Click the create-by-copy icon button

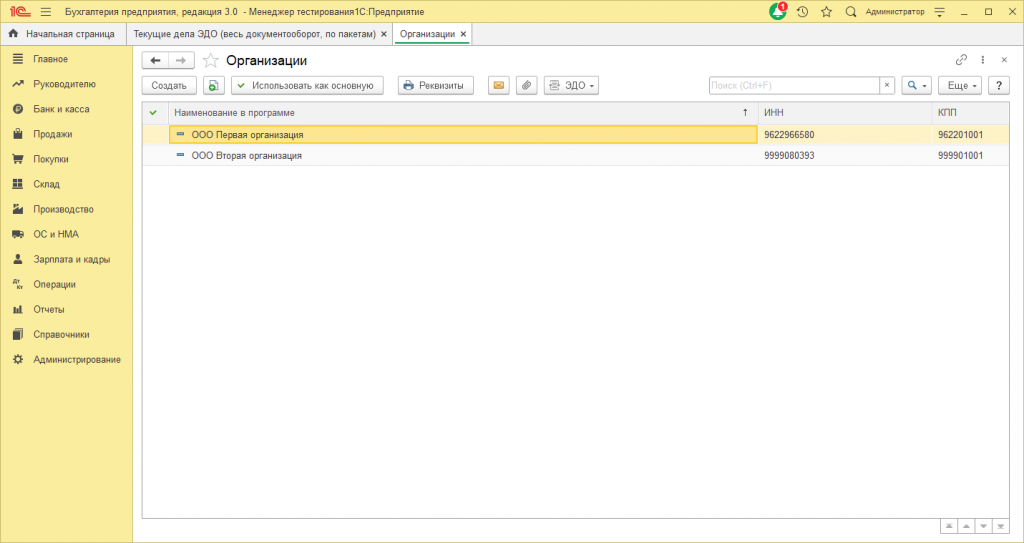[x=214, y=86]
